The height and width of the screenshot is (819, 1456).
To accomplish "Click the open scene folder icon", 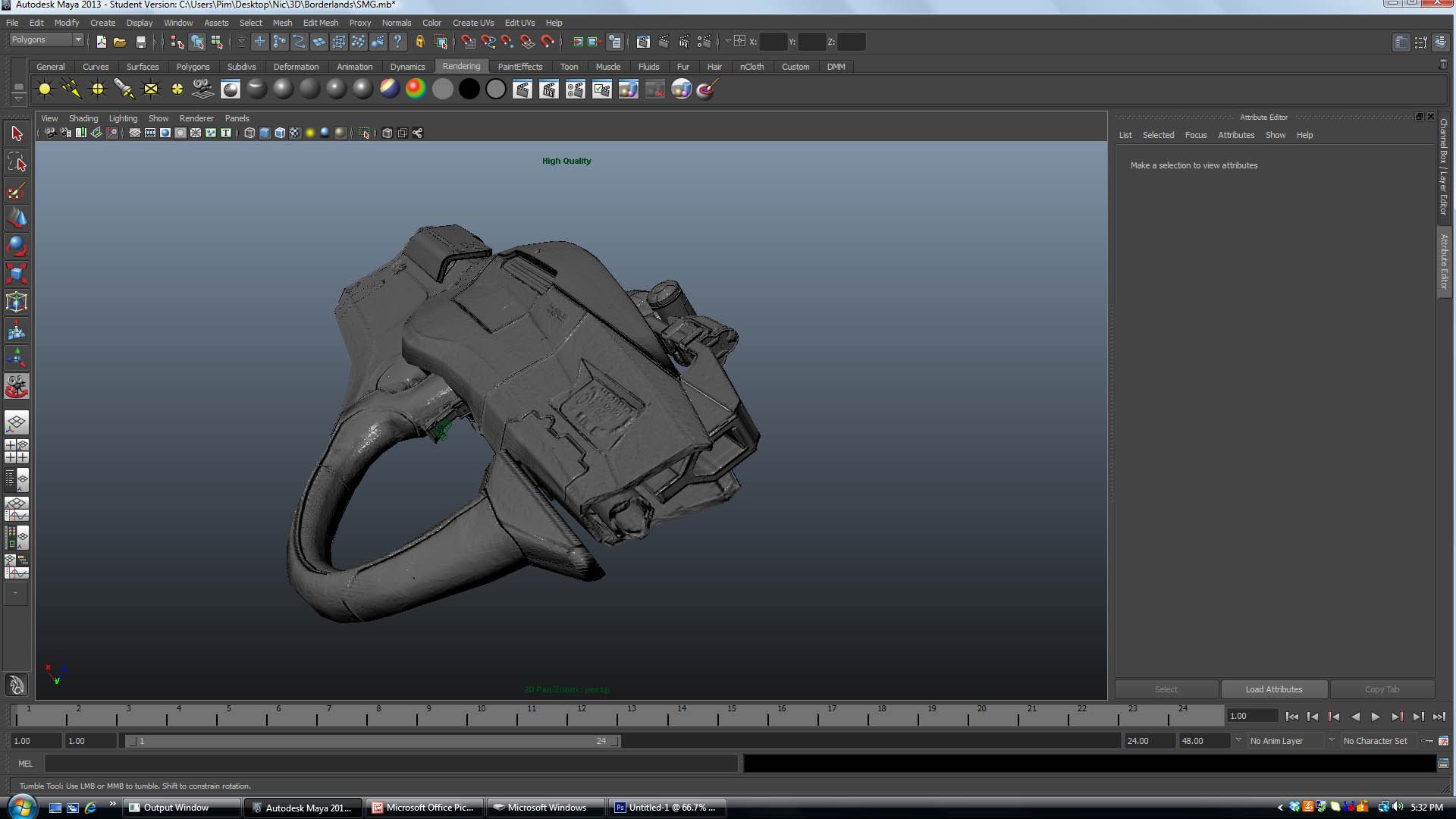I will coord(120,42).
